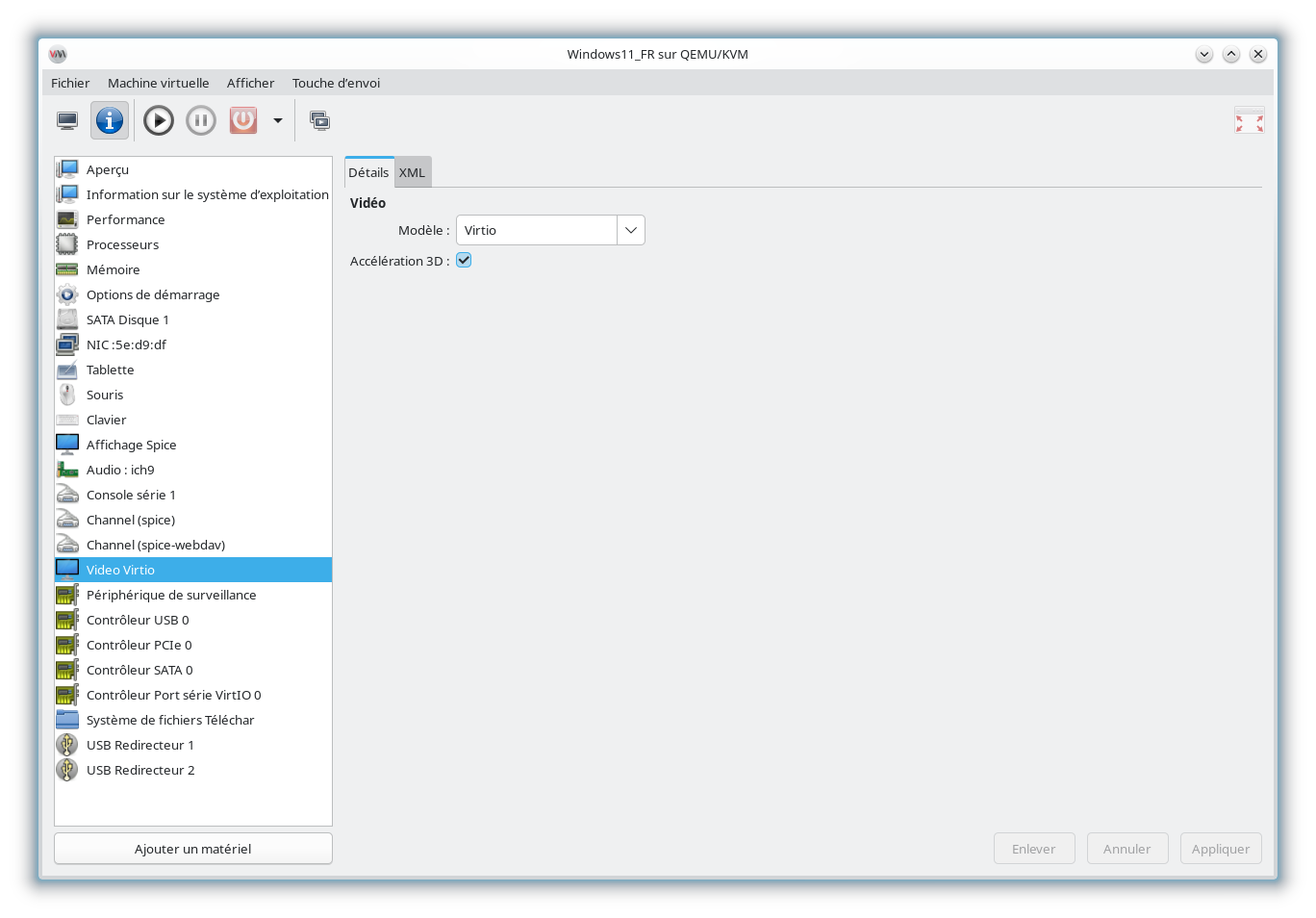Click the USB Redirecteur 2 icon
This screenshot has height=918, width=1316.
coord(67,770)
